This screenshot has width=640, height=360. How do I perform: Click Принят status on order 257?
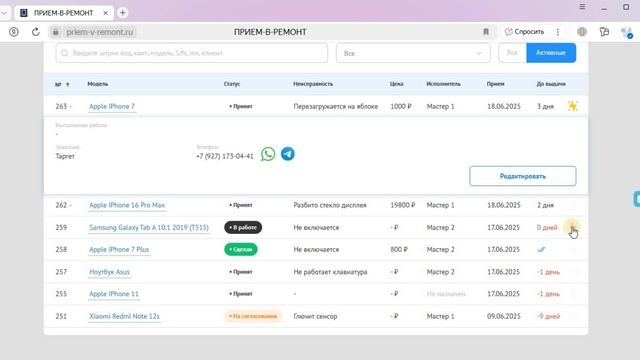tap(241, 272)
